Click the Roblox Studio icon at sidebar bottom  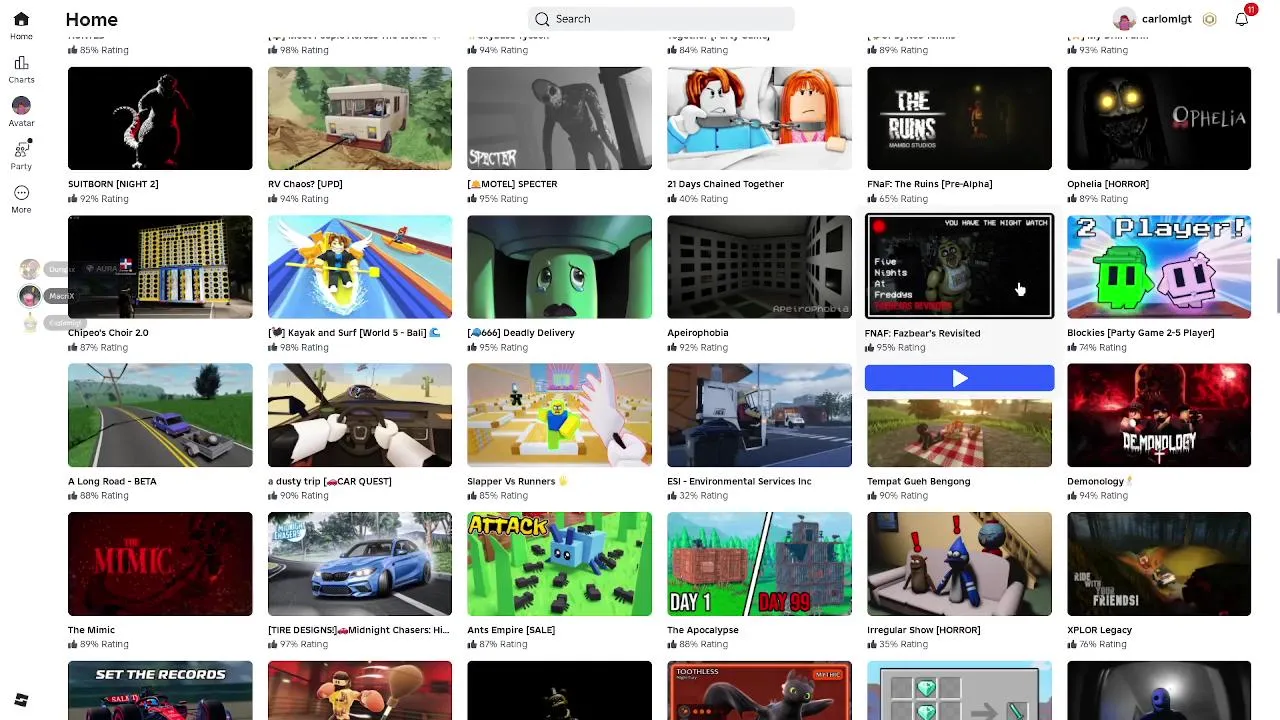point(21,700)
